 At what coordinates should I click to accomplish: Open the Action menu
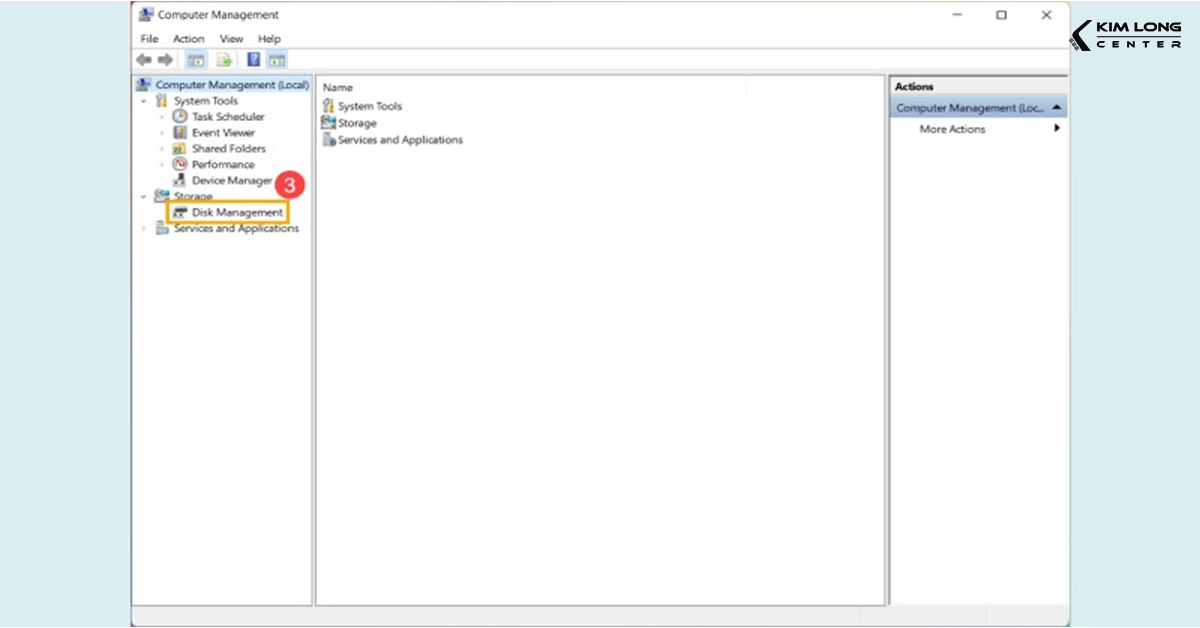point(188,39)
